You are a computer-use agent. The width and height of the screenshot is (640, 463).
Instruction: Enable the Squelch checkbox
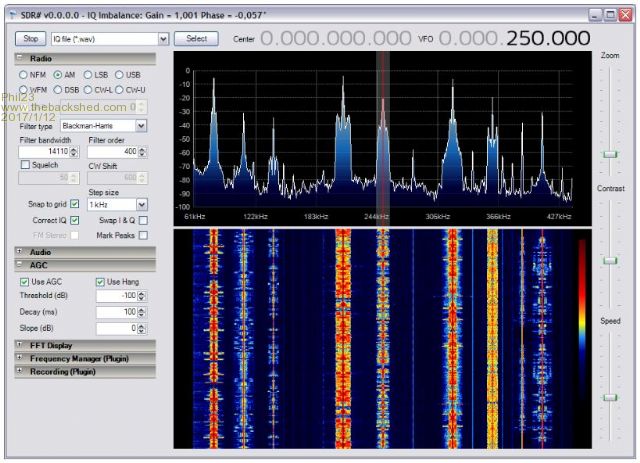tap(26, 165)
